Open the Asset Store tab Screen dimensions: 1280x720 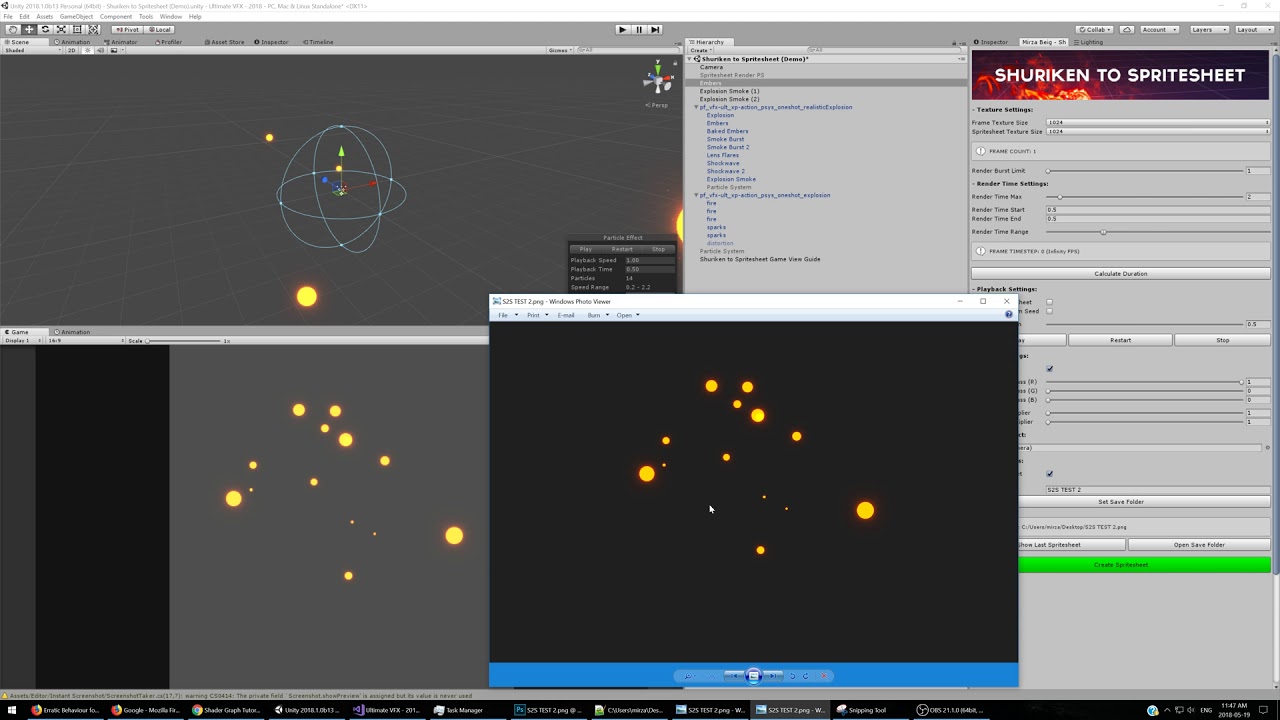[x=225, y=42]
